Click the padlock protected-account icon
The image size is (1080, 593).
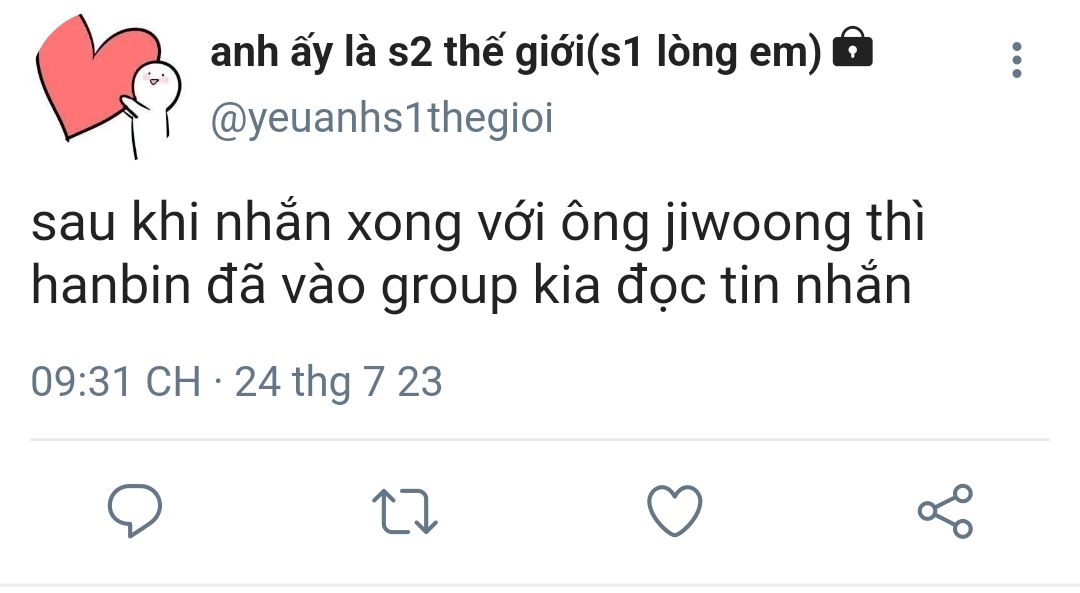pyautogui.click(x=853, y=48)
